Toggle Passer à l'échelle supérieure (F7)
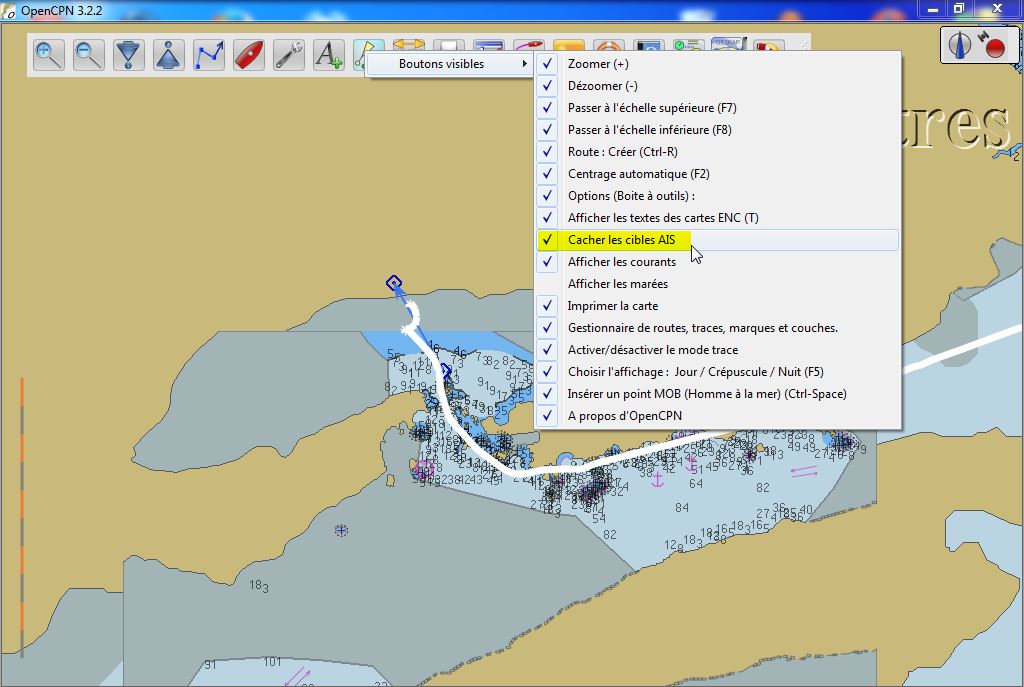The image size is (1024, 687). tap(717, 108)
